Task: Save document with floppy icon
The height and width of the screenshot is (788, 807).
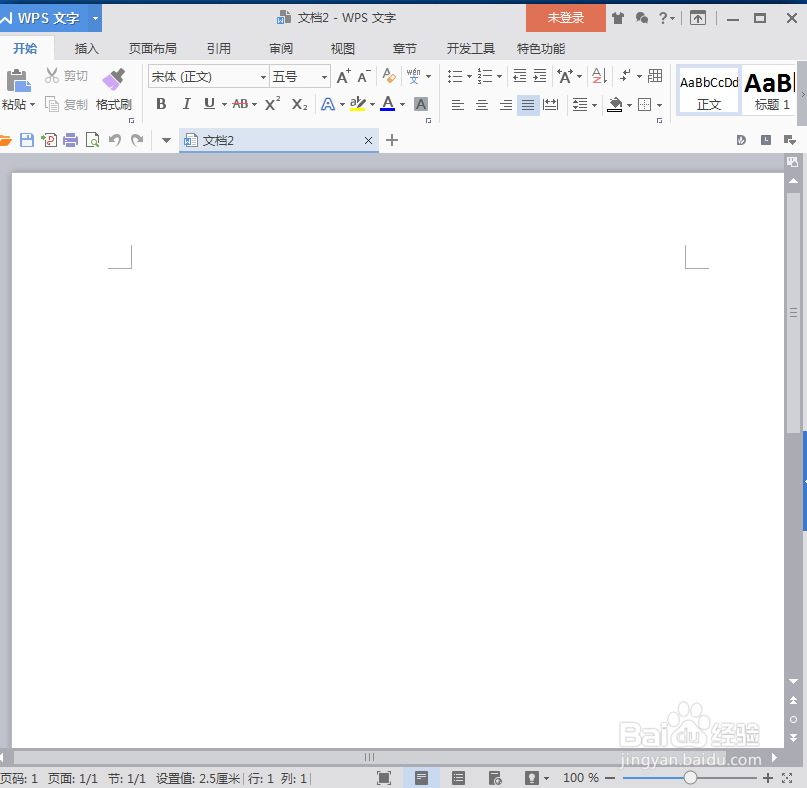Action: [x=27, y=140]
